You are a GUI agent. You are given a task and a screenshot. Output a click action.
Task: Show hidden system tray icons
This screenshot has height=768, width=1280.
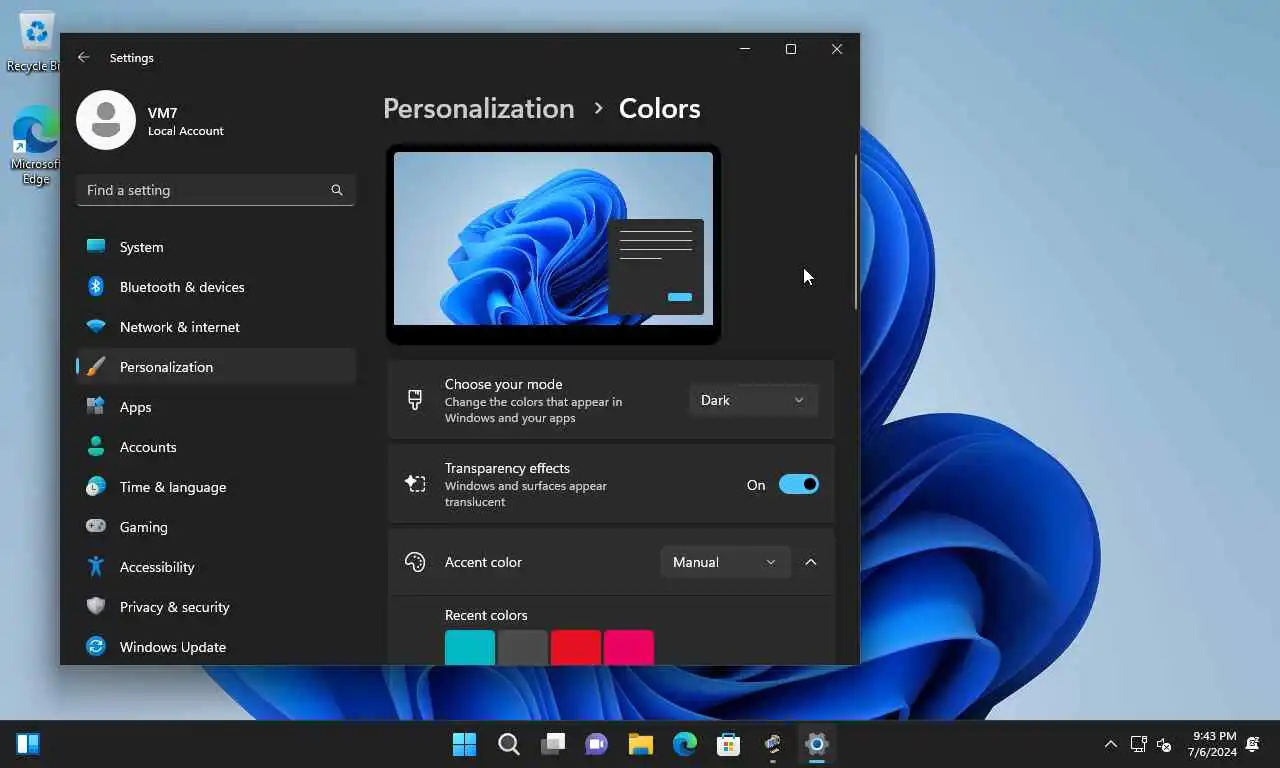1110,744
